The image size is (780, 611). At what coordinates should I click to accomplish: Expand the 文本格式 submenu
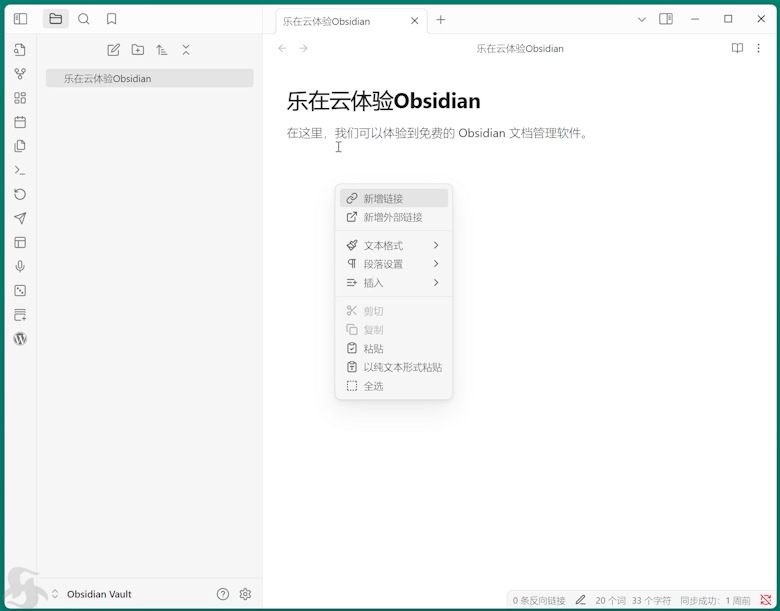tap(394, 245)
